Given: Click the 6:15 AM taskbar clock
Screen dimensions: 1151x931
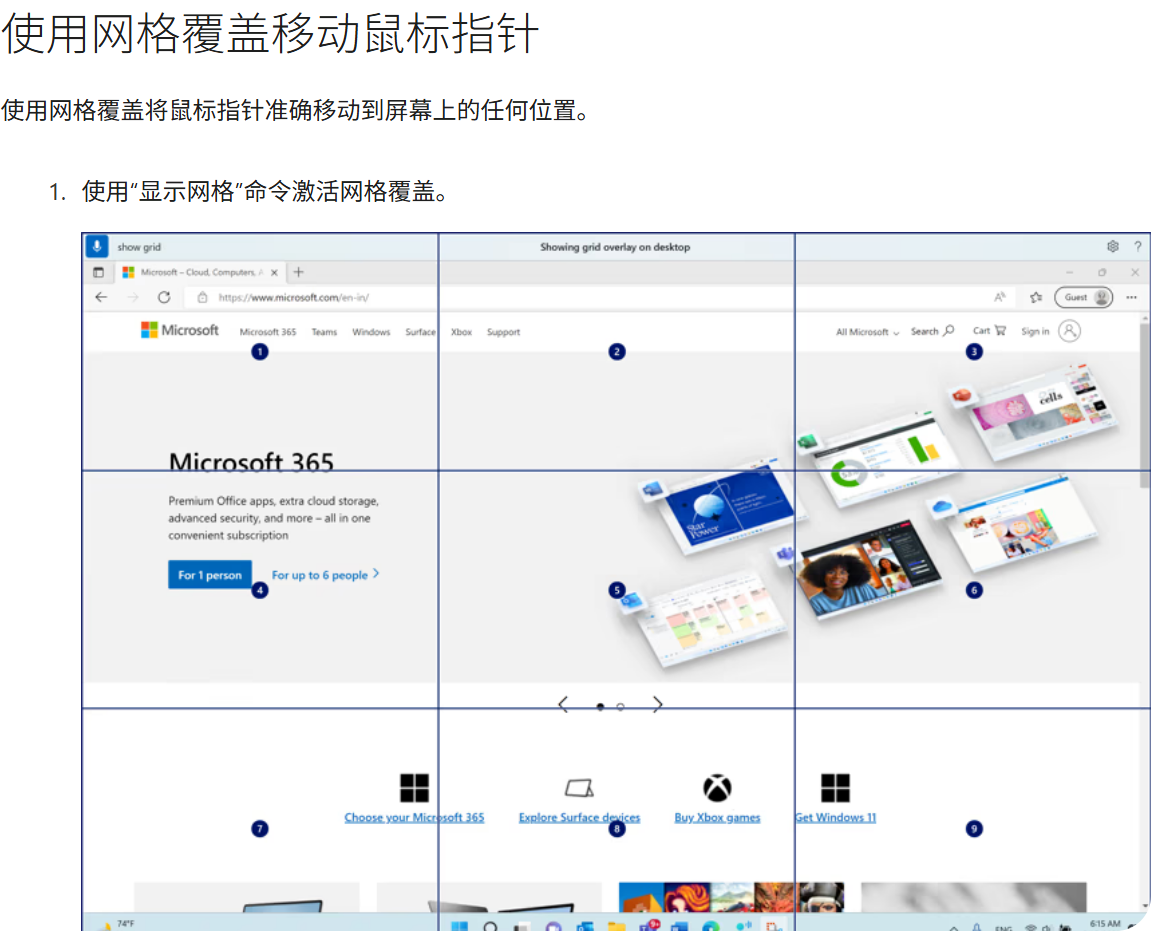Looking at the screenshot, I should (x=1105, y=924).
